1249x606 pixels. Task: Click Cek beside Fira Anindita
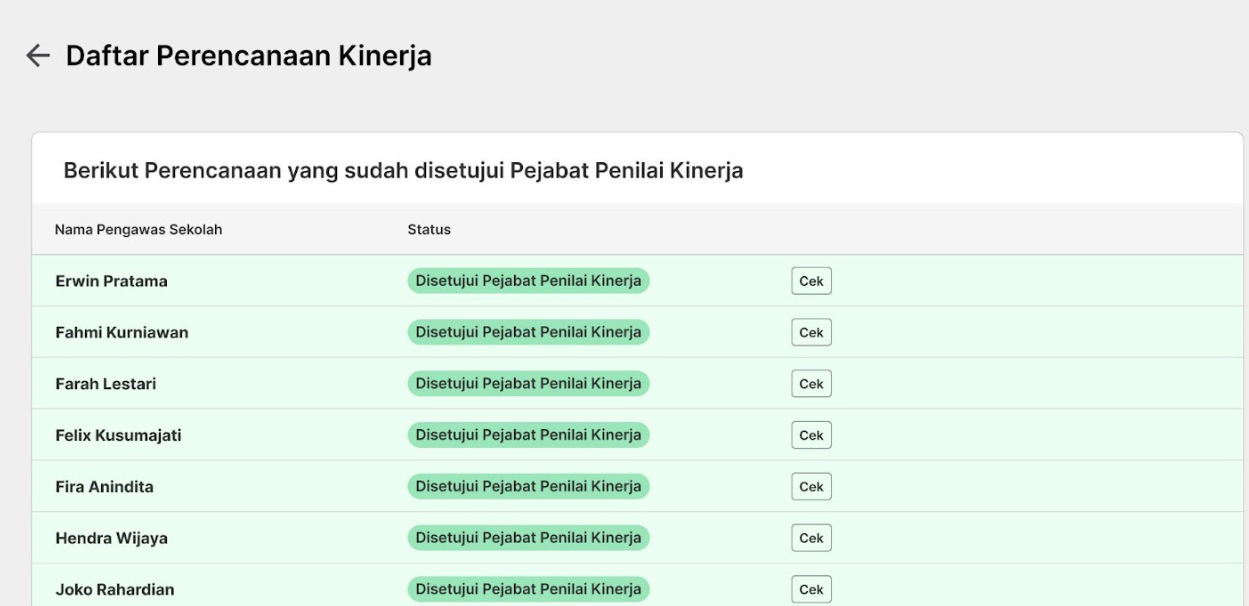pyautogui.click(x=811, y=487)
